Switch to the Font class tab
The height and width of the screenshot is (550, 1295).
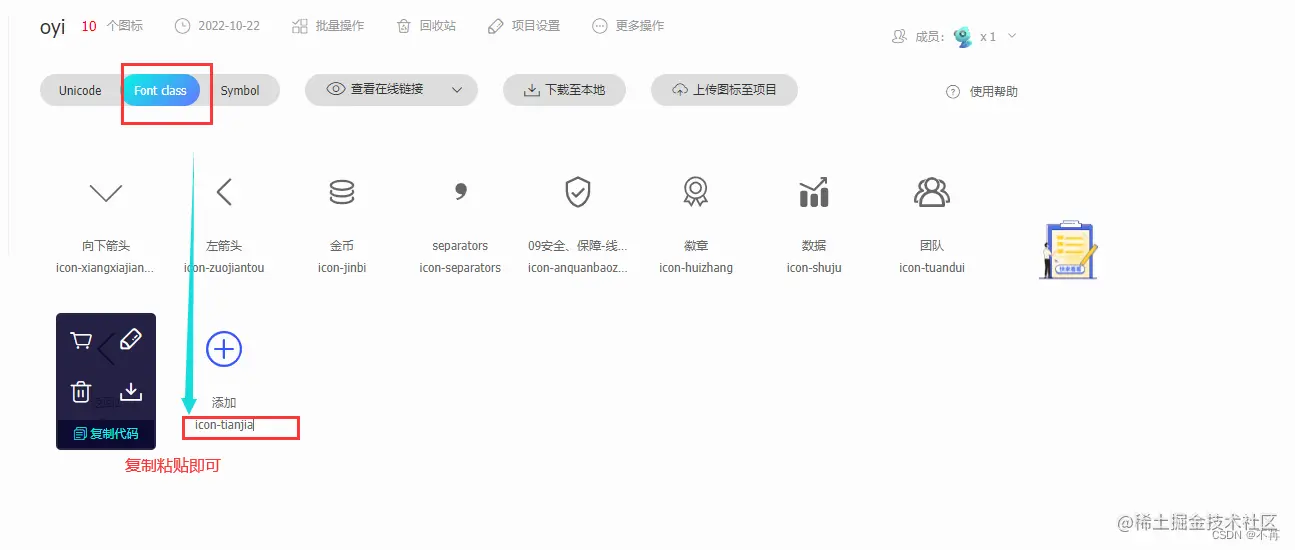pyautogui.click(x=160, y=90)
